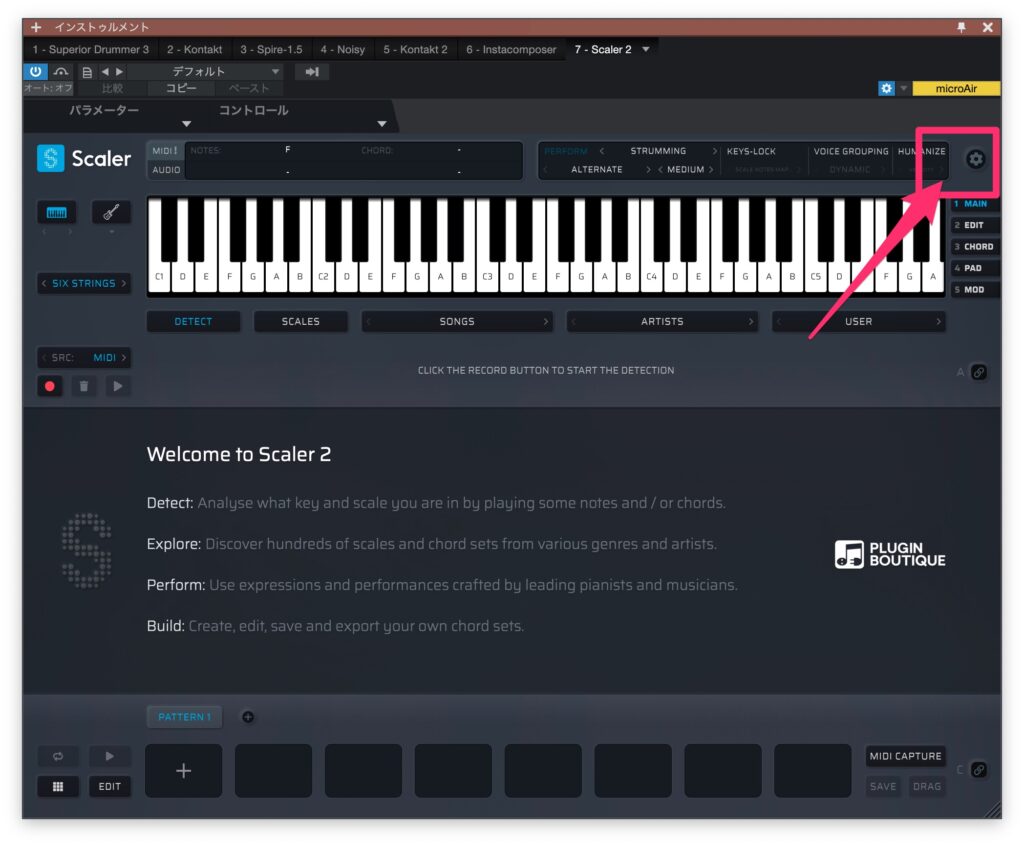Expand the SONGS chord set list
Screen dimensions: 1024x845
457,321
